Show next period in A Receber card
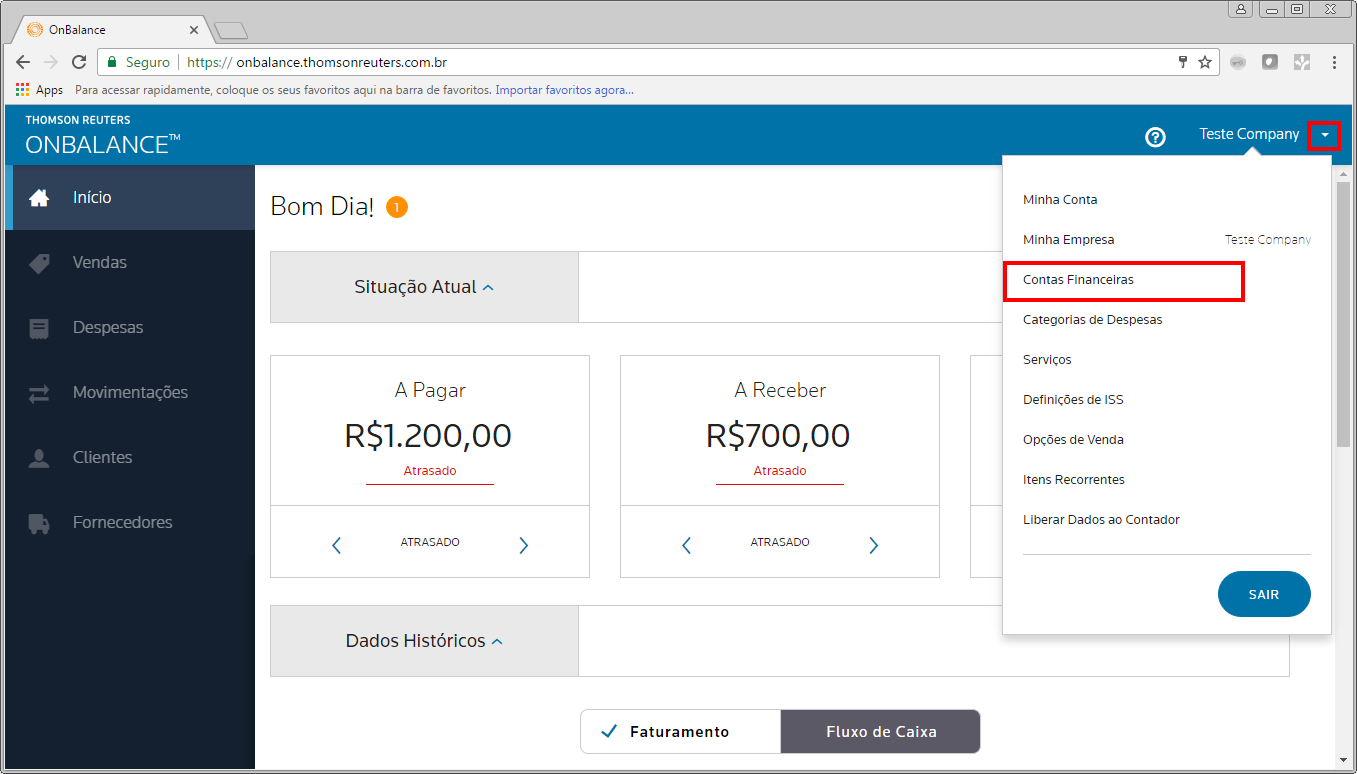Viewport: 1357px width, 774px height. (874, 545)
